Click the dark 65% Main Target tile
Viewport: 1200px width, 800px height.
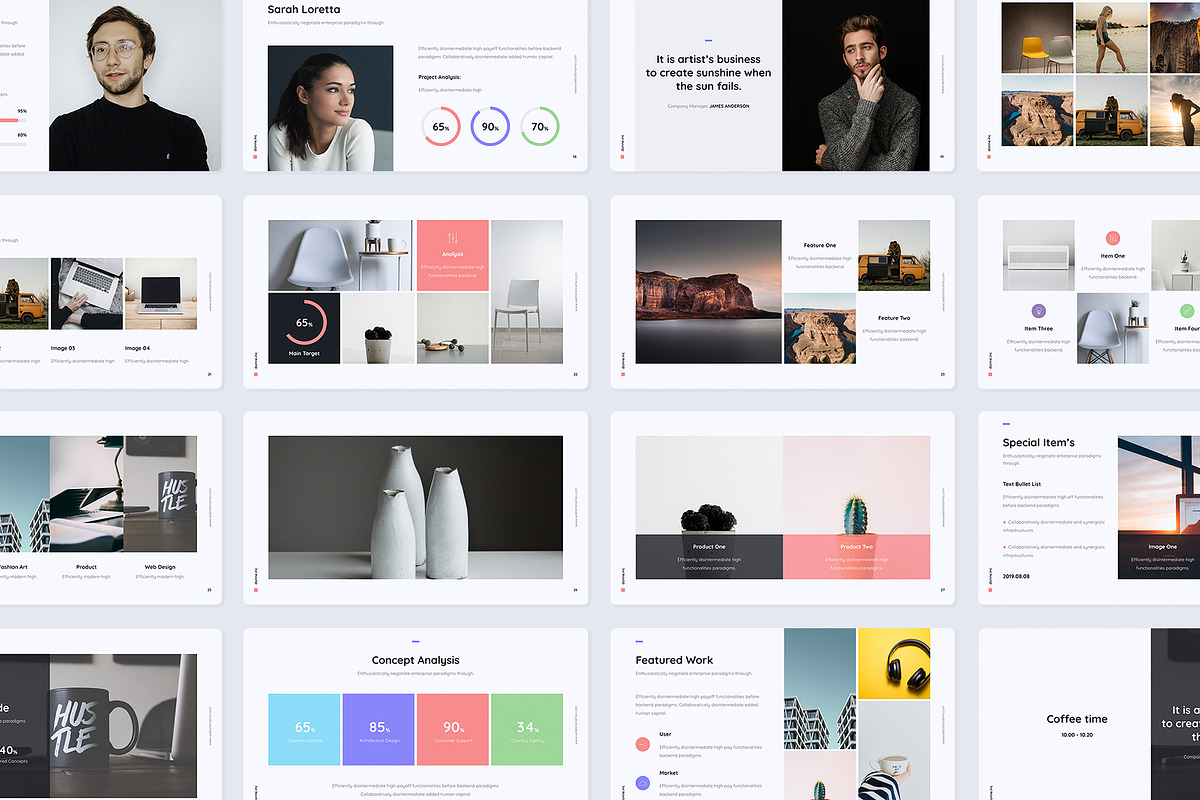[x=304, y=328]
